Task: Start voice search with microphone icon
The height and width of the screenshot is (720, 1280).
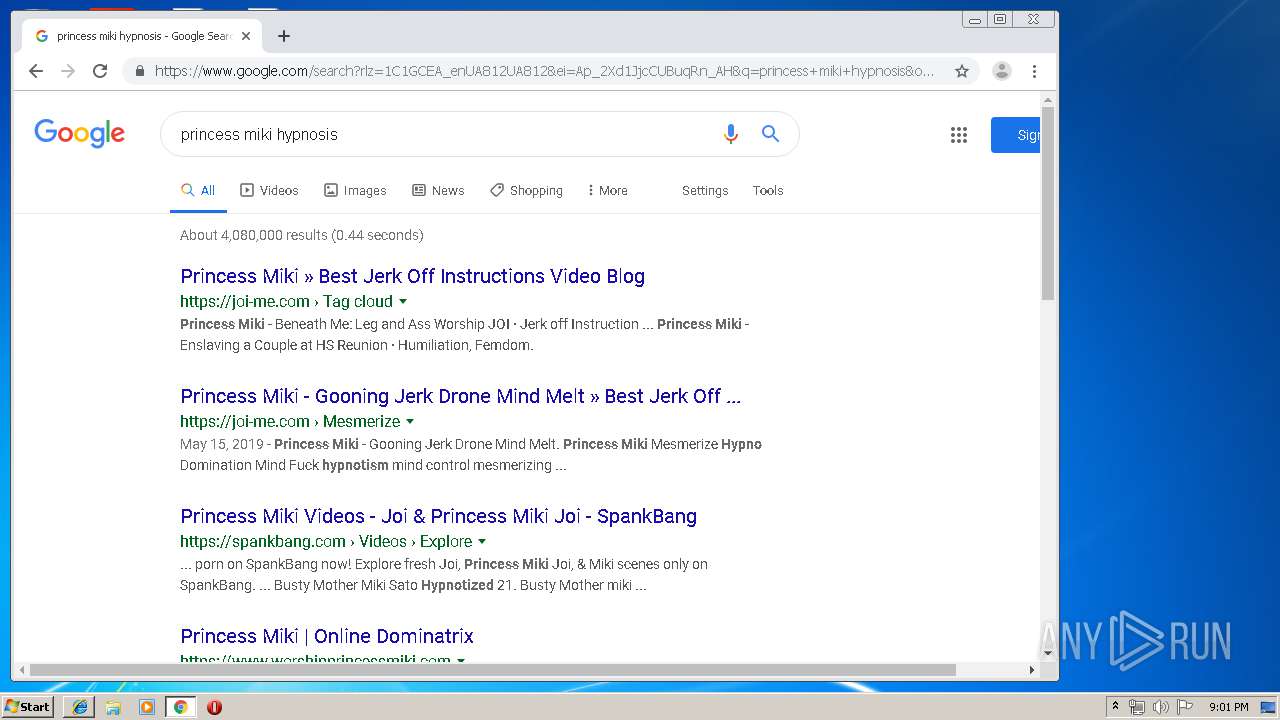Action: [x=731, y=134]
